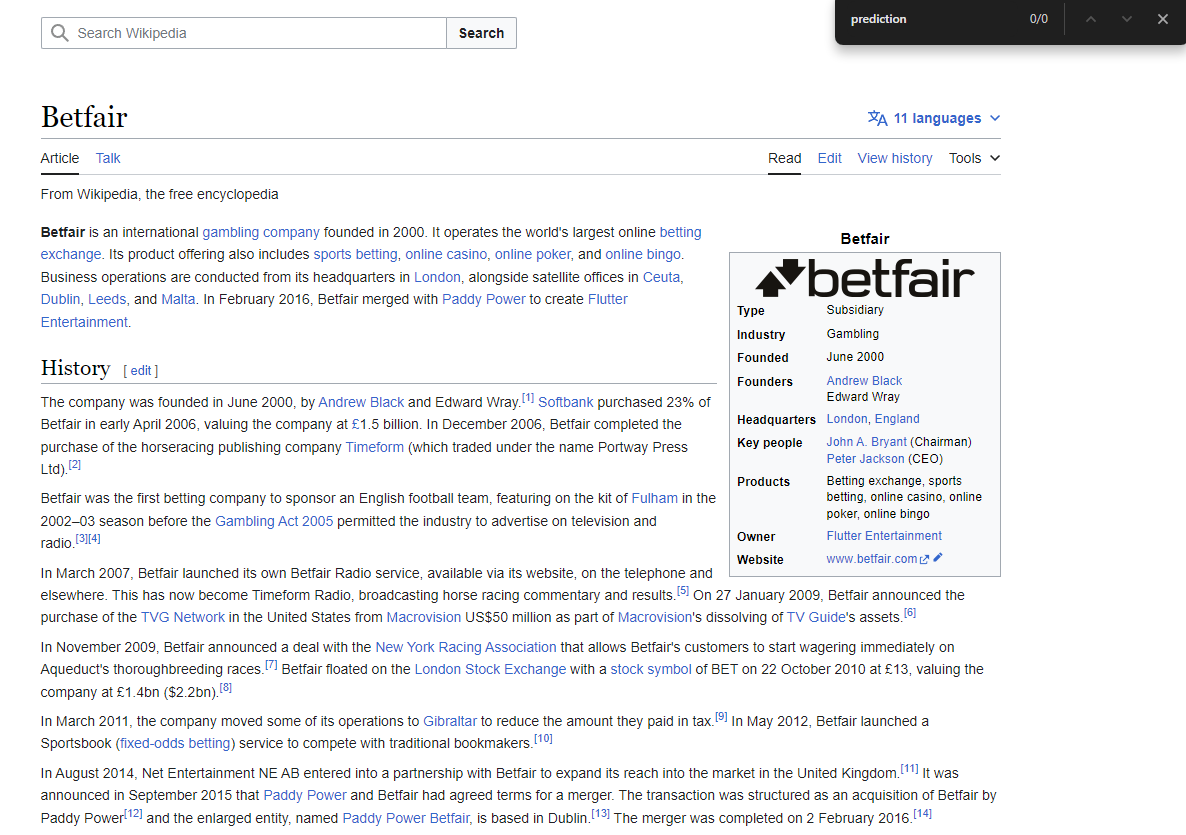The width and height of the screenshot is (1186, 835).
Task: Open the New York Racing Association link
Action: [466, 647]
